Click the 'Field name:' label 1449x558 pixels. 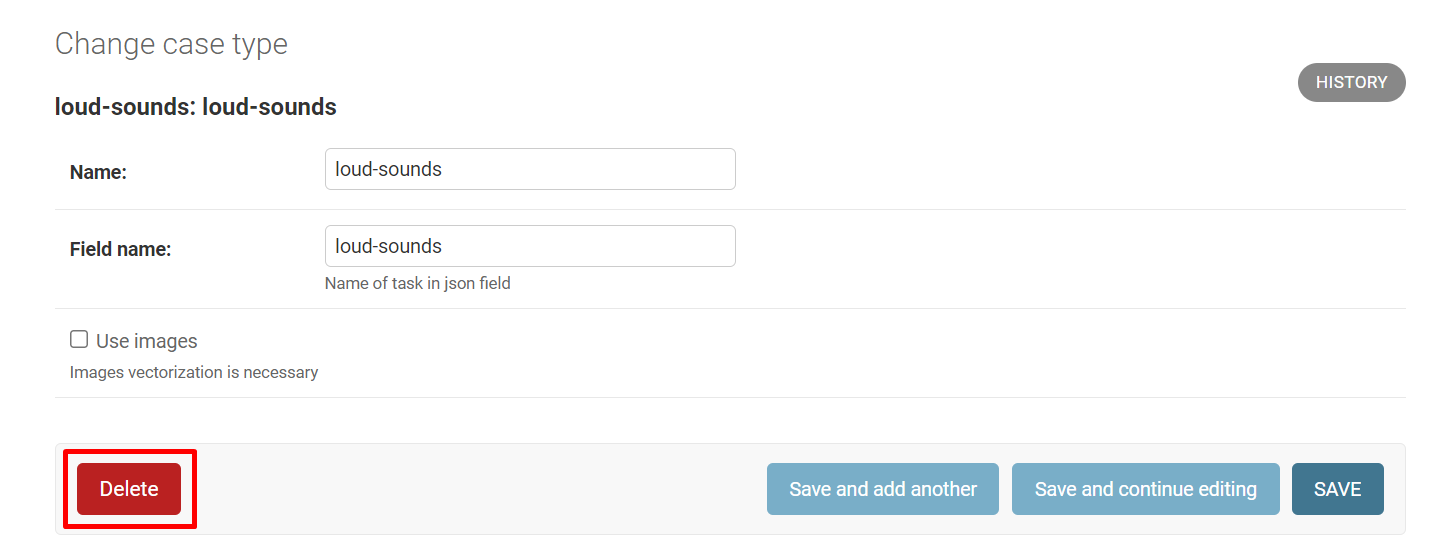(x=120, y=249)
